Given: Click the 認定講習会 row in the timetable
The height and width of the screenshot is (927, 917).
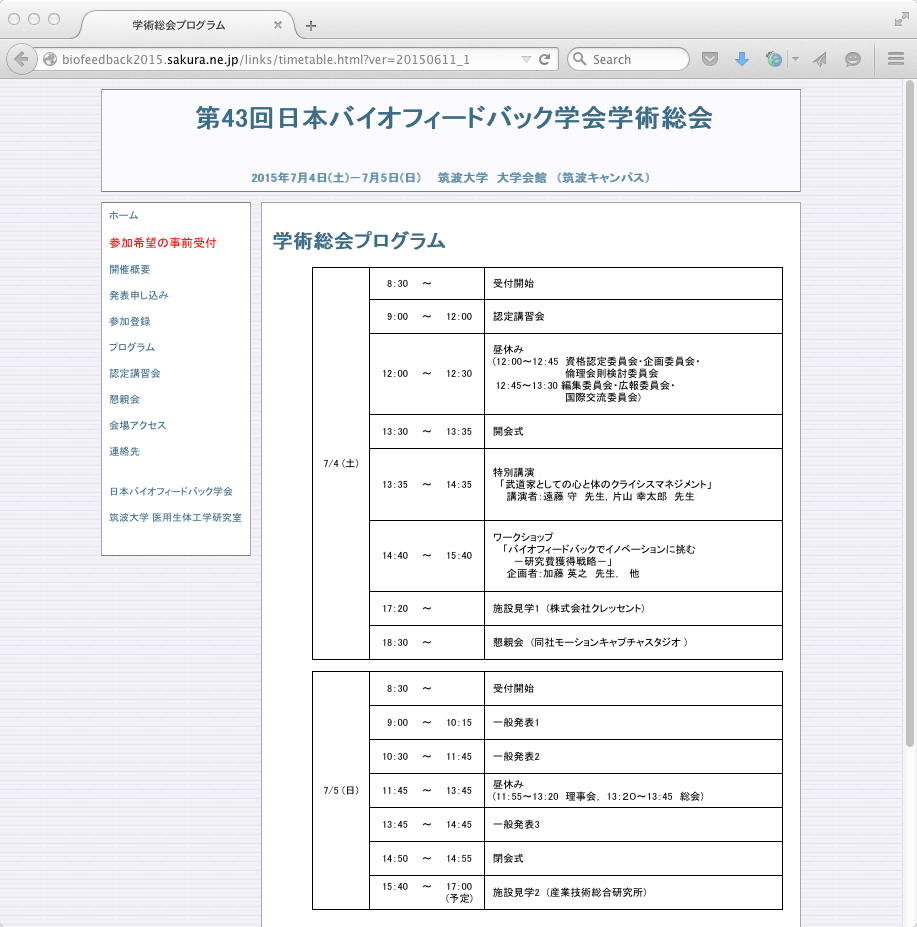Looking at the screenshot, I should tap(576, 317).
